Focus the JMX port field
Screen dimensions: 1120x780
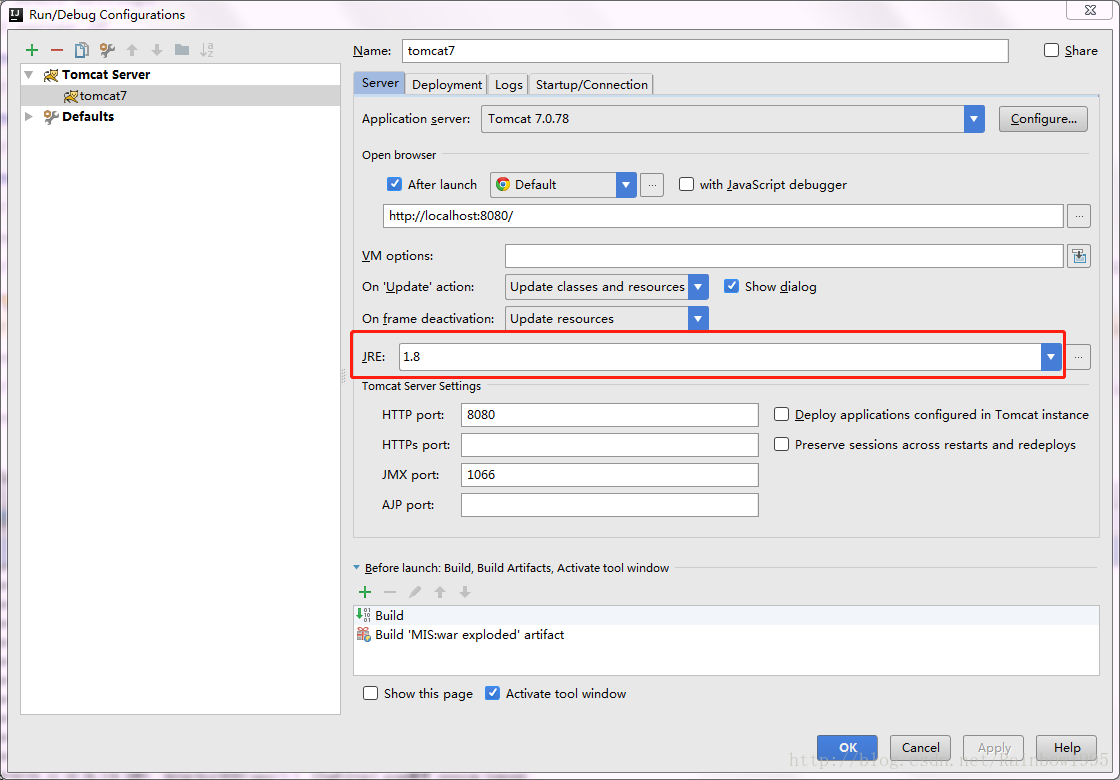click(x=609, y=474)
